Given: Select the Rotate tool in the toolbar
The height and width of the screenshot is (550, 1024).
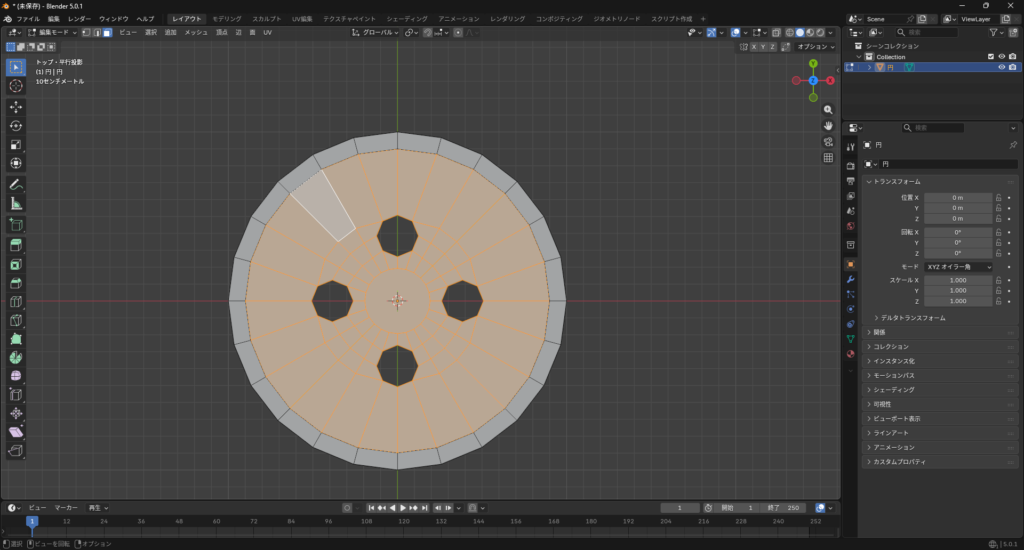Looking at the screenshot, I should [16, 125].
